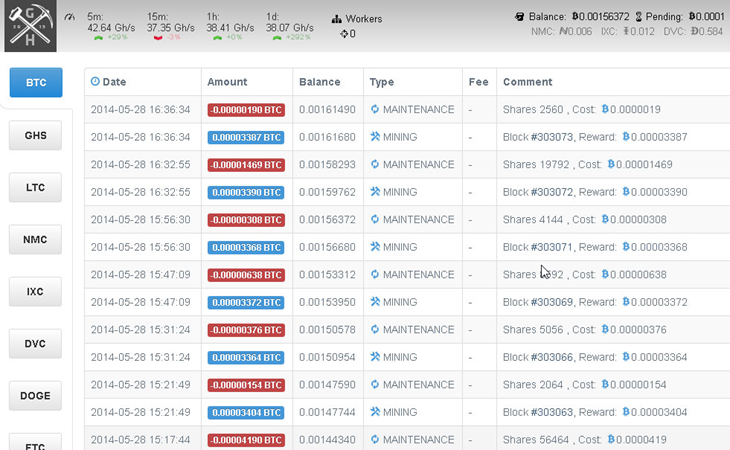Sort table by Date column header

tap(114, 82)
